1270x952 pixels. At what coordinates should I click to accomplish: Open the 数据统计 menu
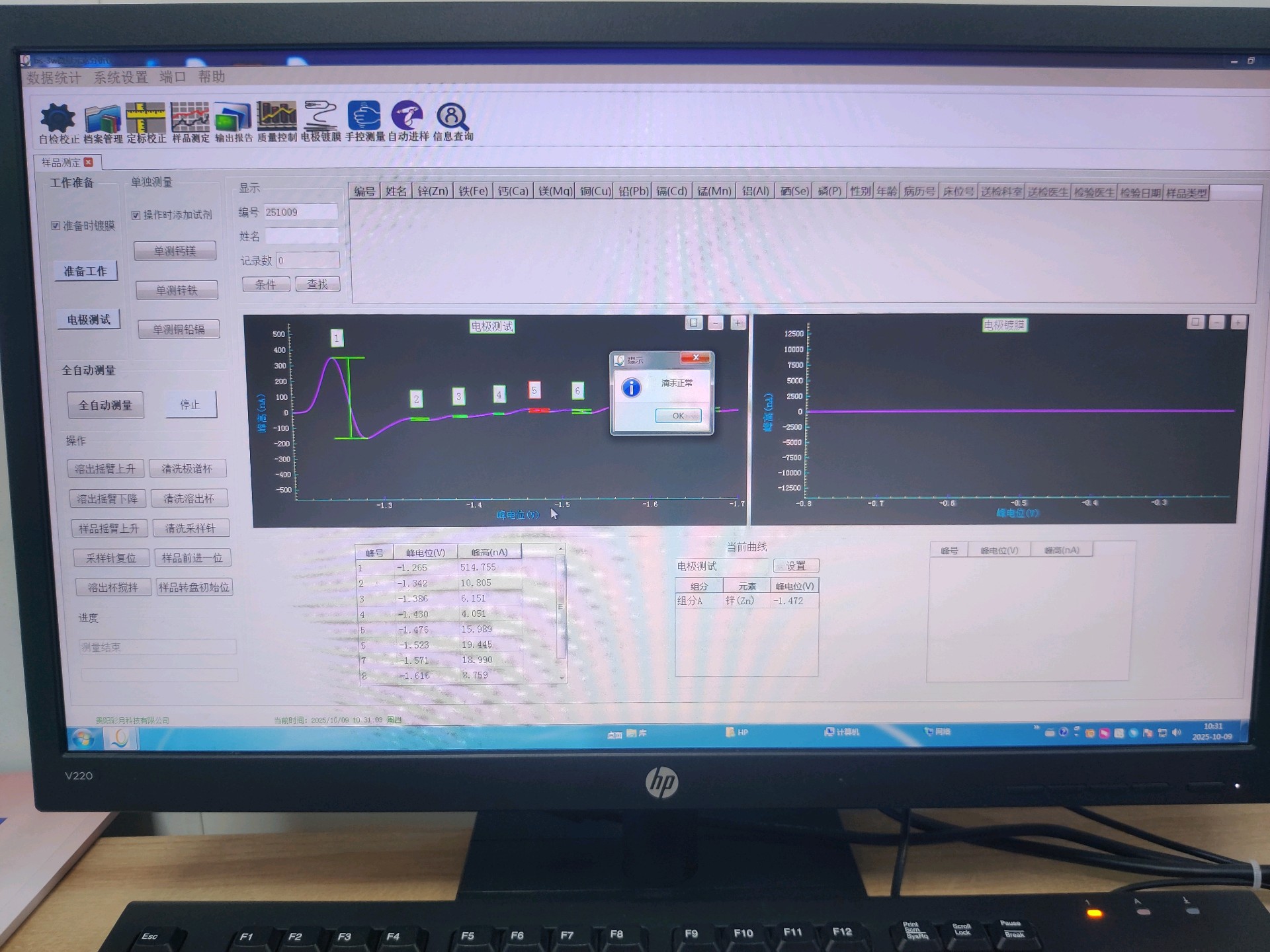[x=54, y=78]
